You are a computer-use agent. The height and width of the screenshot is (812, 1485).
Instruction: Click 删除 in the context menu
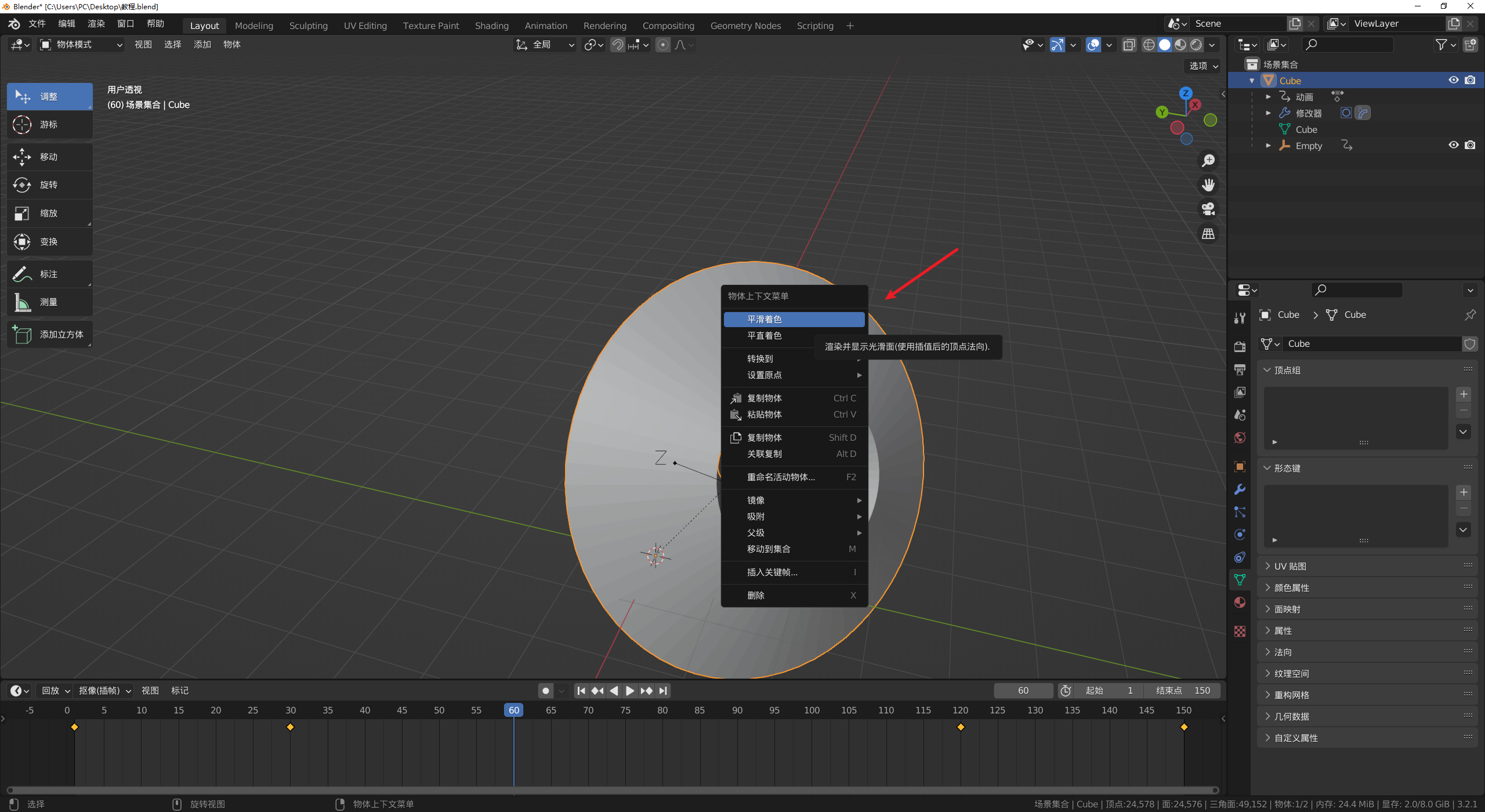pyautogui.click(x=756, y=595)
